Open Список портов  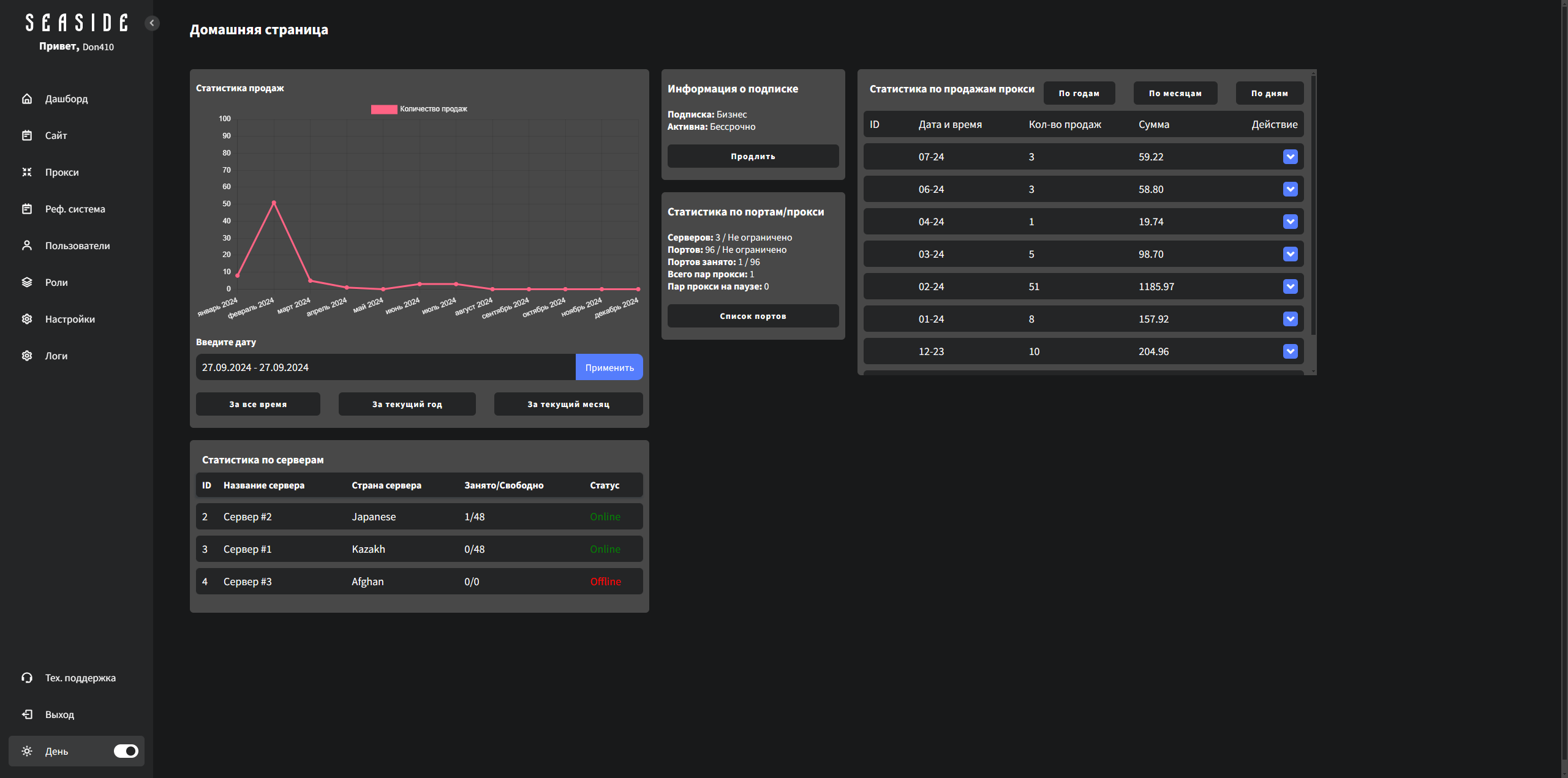[x=753, y=316]
